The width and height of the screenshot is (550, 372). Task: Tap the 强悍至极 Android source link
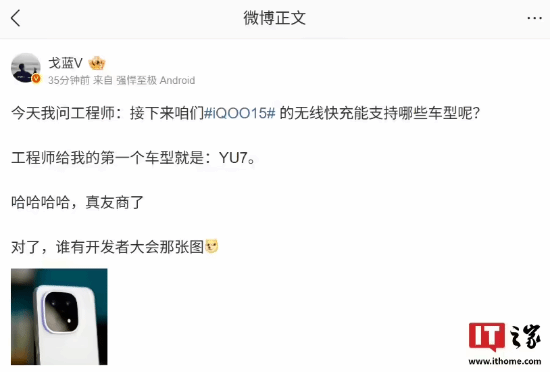pos(156,81)
